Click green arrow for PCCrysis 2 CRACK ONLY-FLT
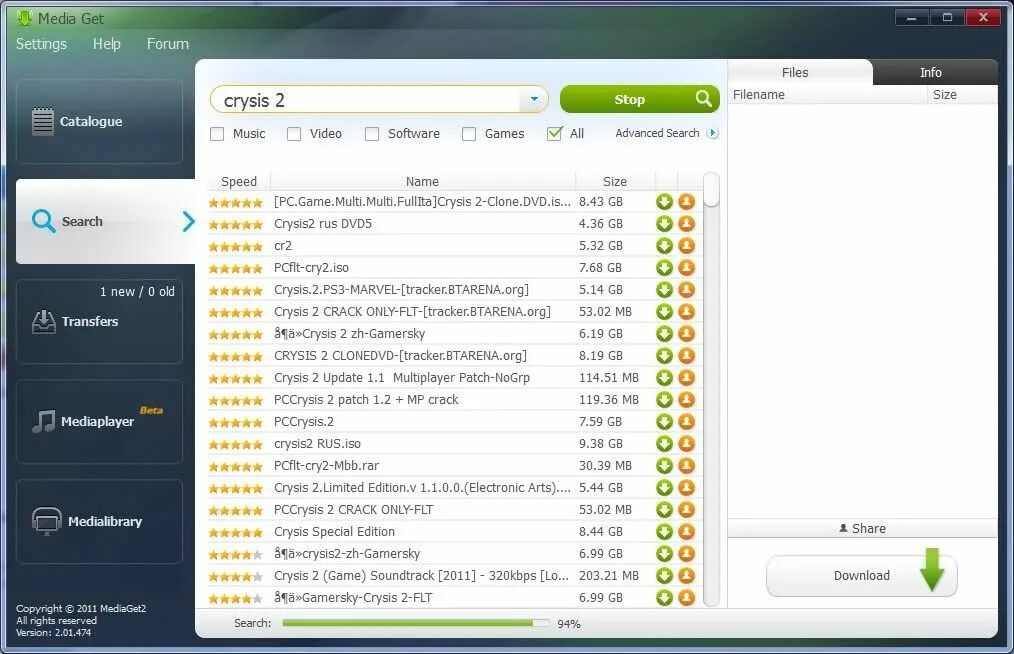The width and height of the screenshot is (1014, 654). (664, 510)
